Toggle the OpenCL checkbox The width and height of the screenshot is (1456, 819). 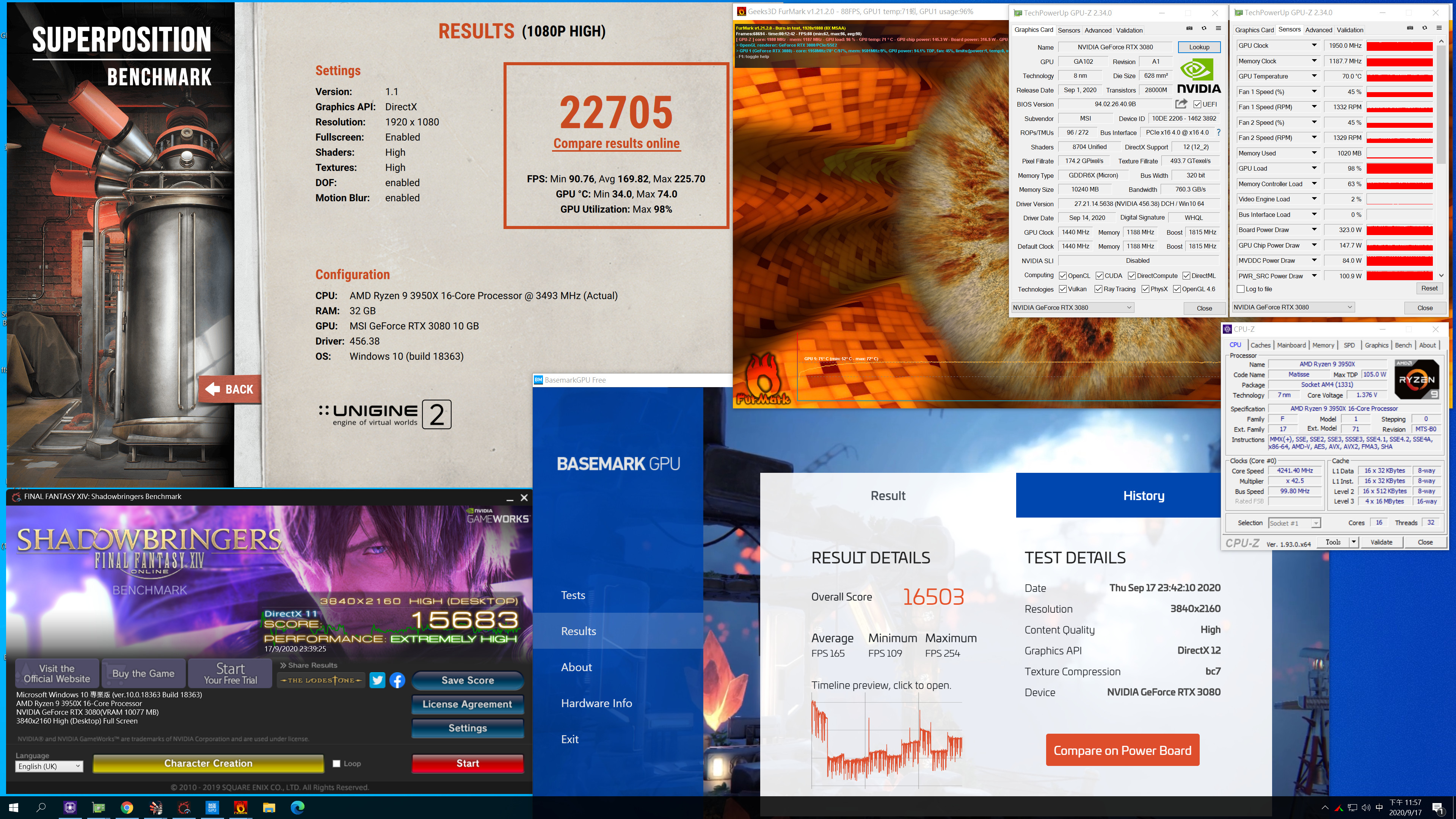1063,276
